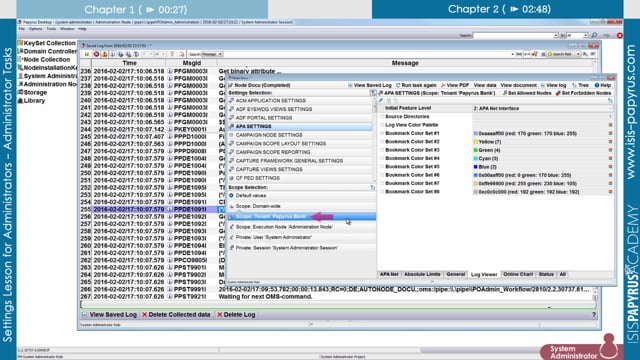
Task: Click the Delete Collected data red X icon
Action: coord(144,315)
